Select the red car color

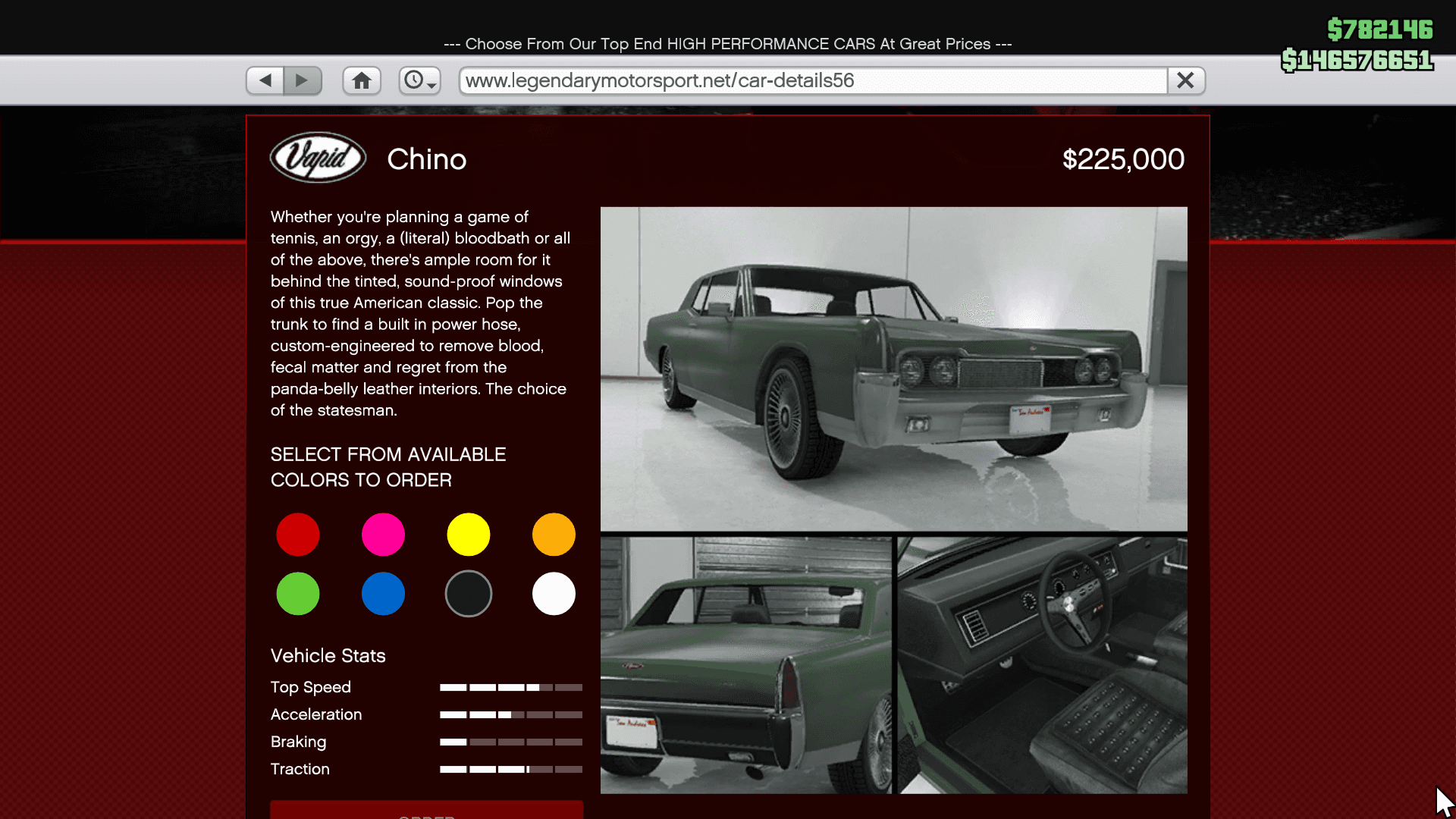pyautogui.click(x=298, y=535)
